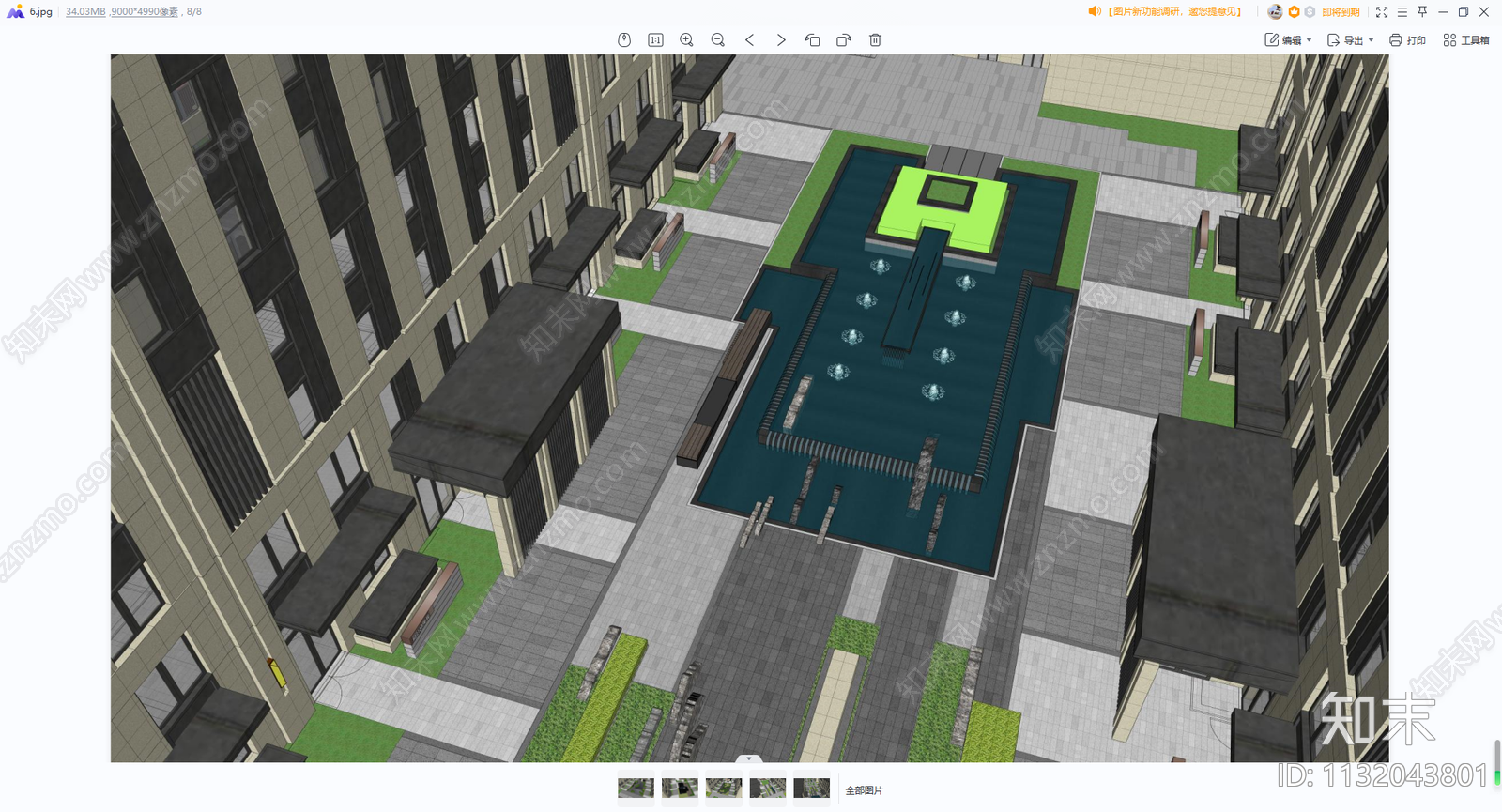Click the user avatar icon
The width and height of the screenshot is (1502, 812).
pyautogui.click(x=1275, y=11)
